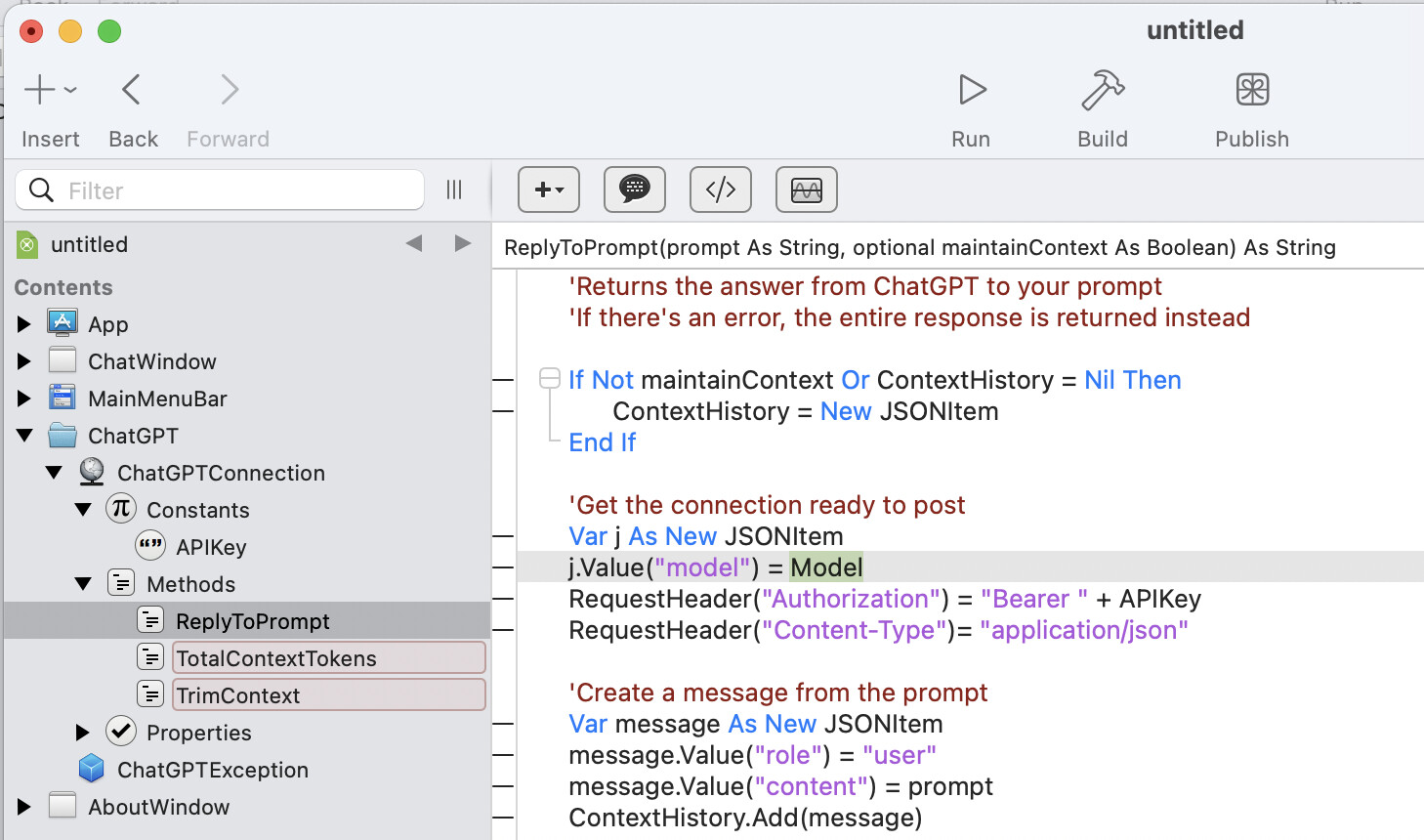The image size is (1424, 840).
Task: Select the TrimContext method
Action: (238, 695)
